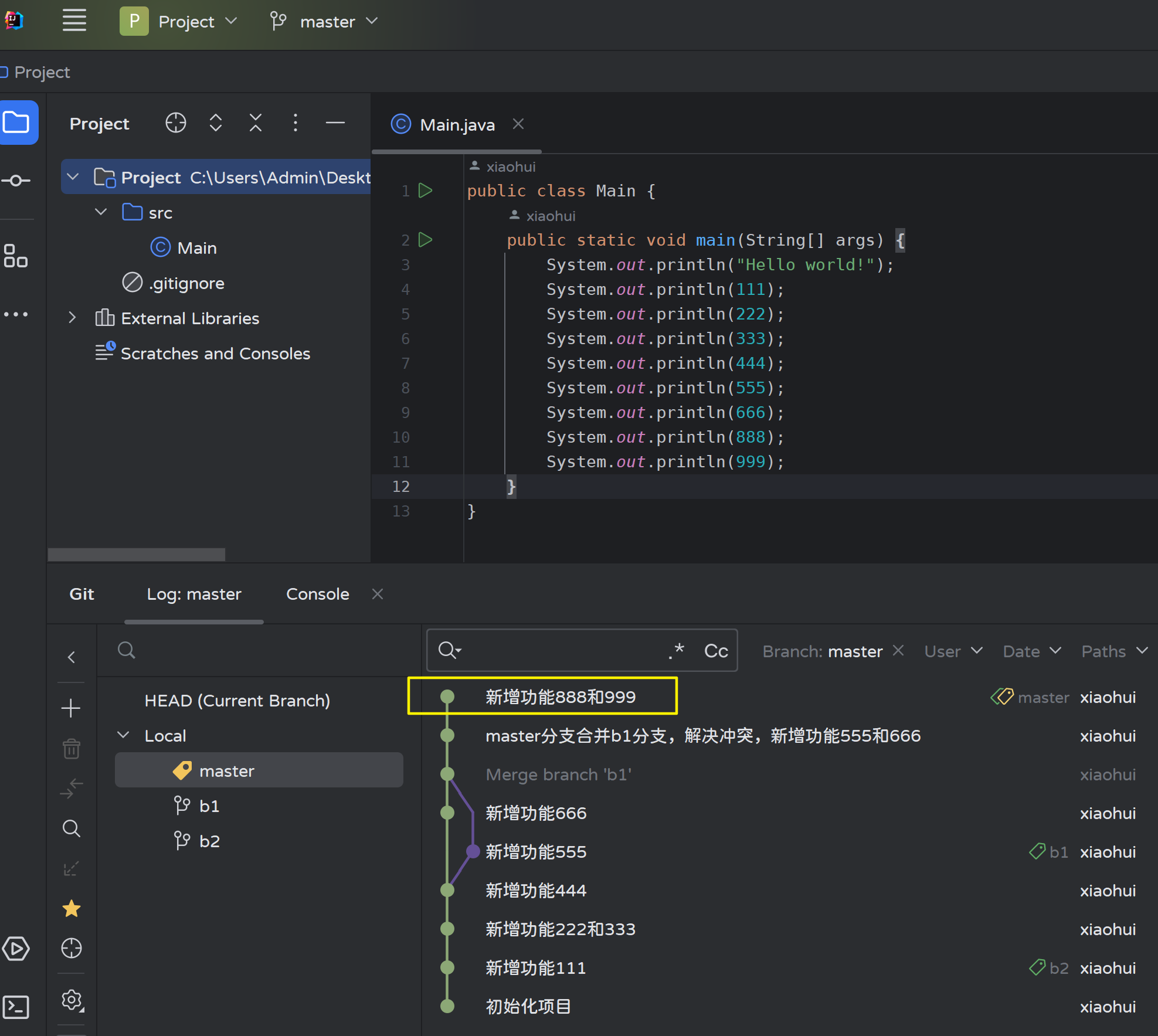Switch to the Console tab

pos(317,594)
